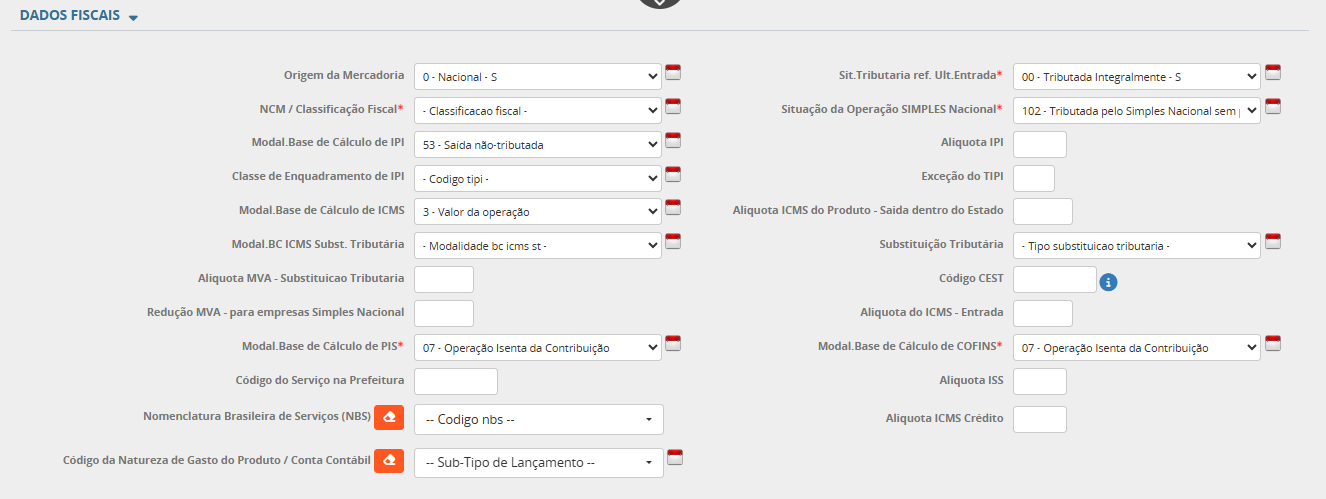Click the icon beside Sub-Tipo de Lançamento
This screenshot has width=1326, height=499.
click(675, 458)
